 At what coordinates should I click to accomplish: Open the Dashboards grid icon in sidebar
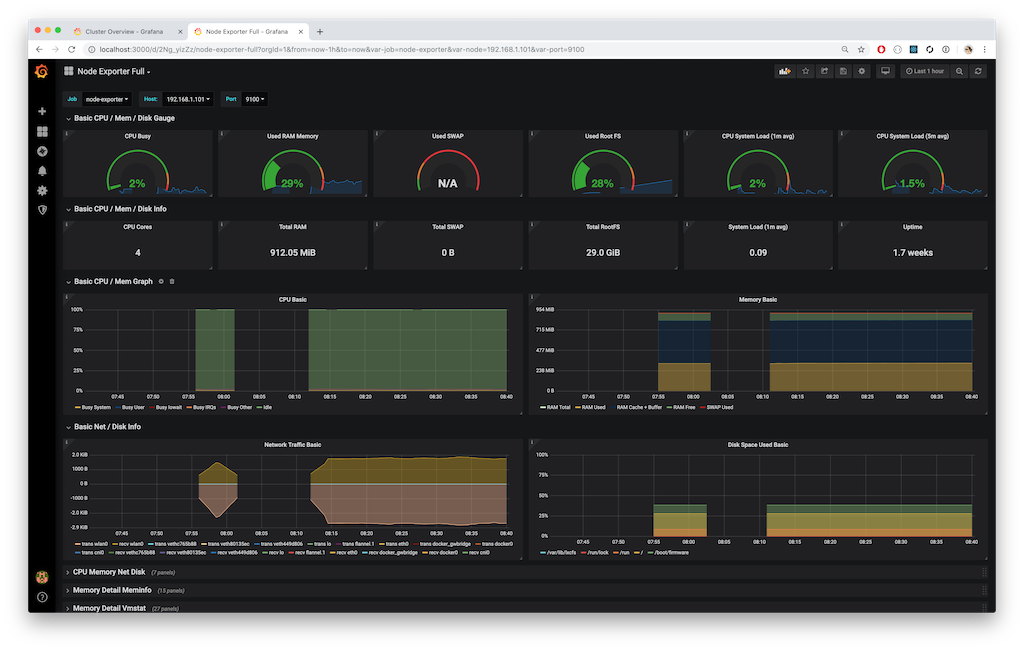(42, 131)
